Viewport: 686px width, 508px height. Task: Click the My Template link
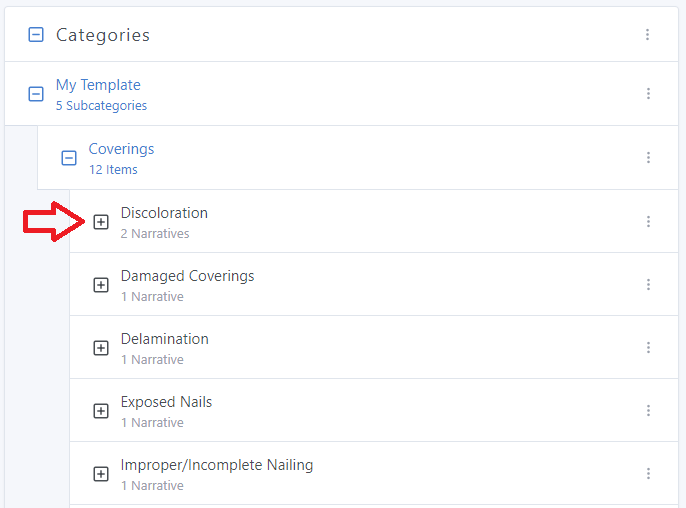pyautogui.click(x=98, y=85)
